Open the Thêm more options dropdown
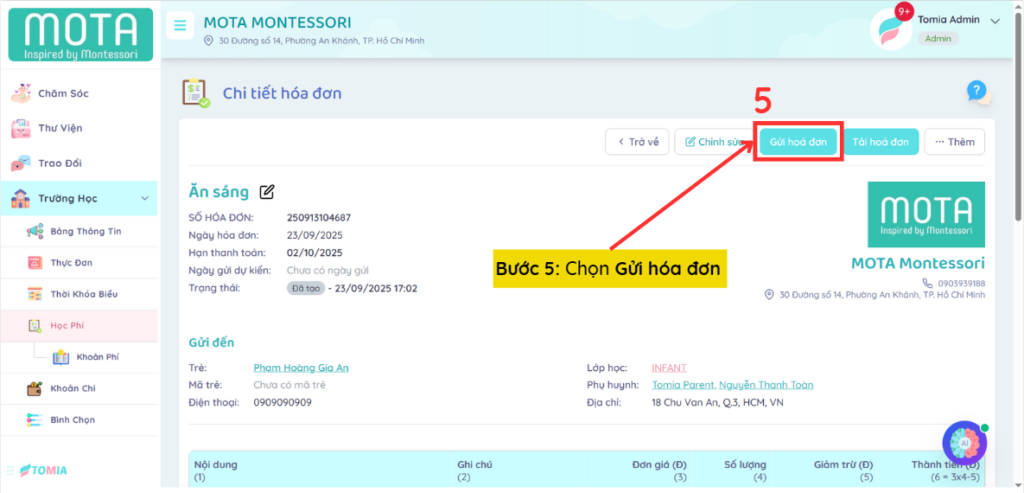Image resolution: width=1024 pixels, height=493 pixels. click(954, 142)
